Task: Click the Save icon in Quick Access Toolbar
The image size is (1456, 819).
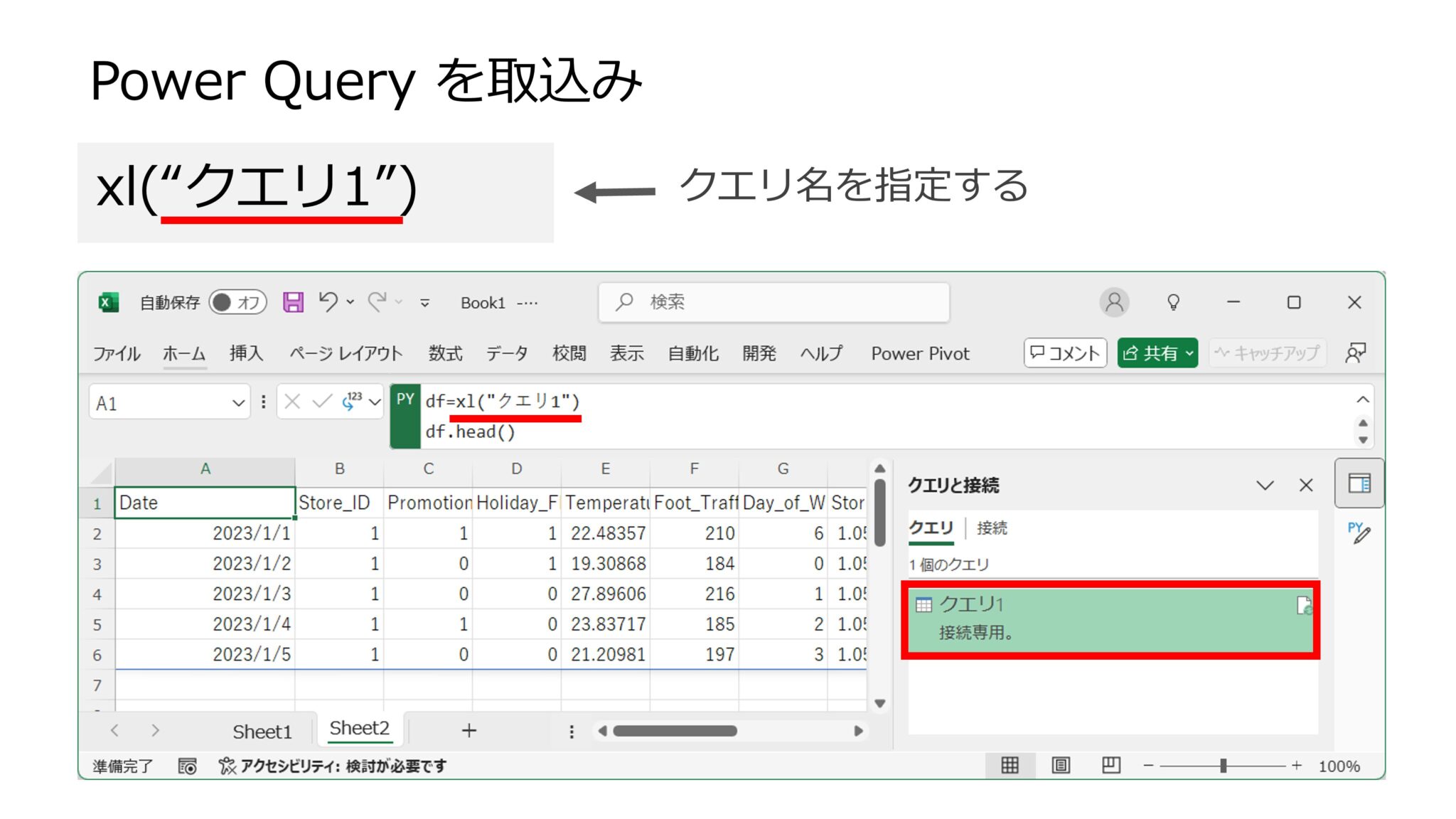Action: pos(292,301)
